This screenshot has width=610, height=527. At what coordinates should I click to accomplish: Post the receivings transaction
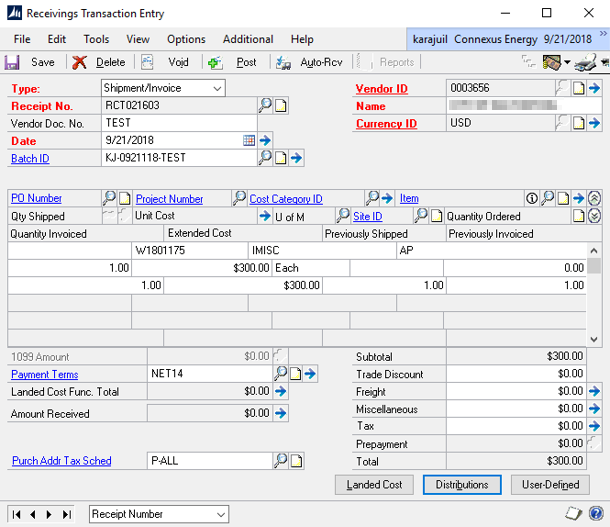[x=235, y=62]
